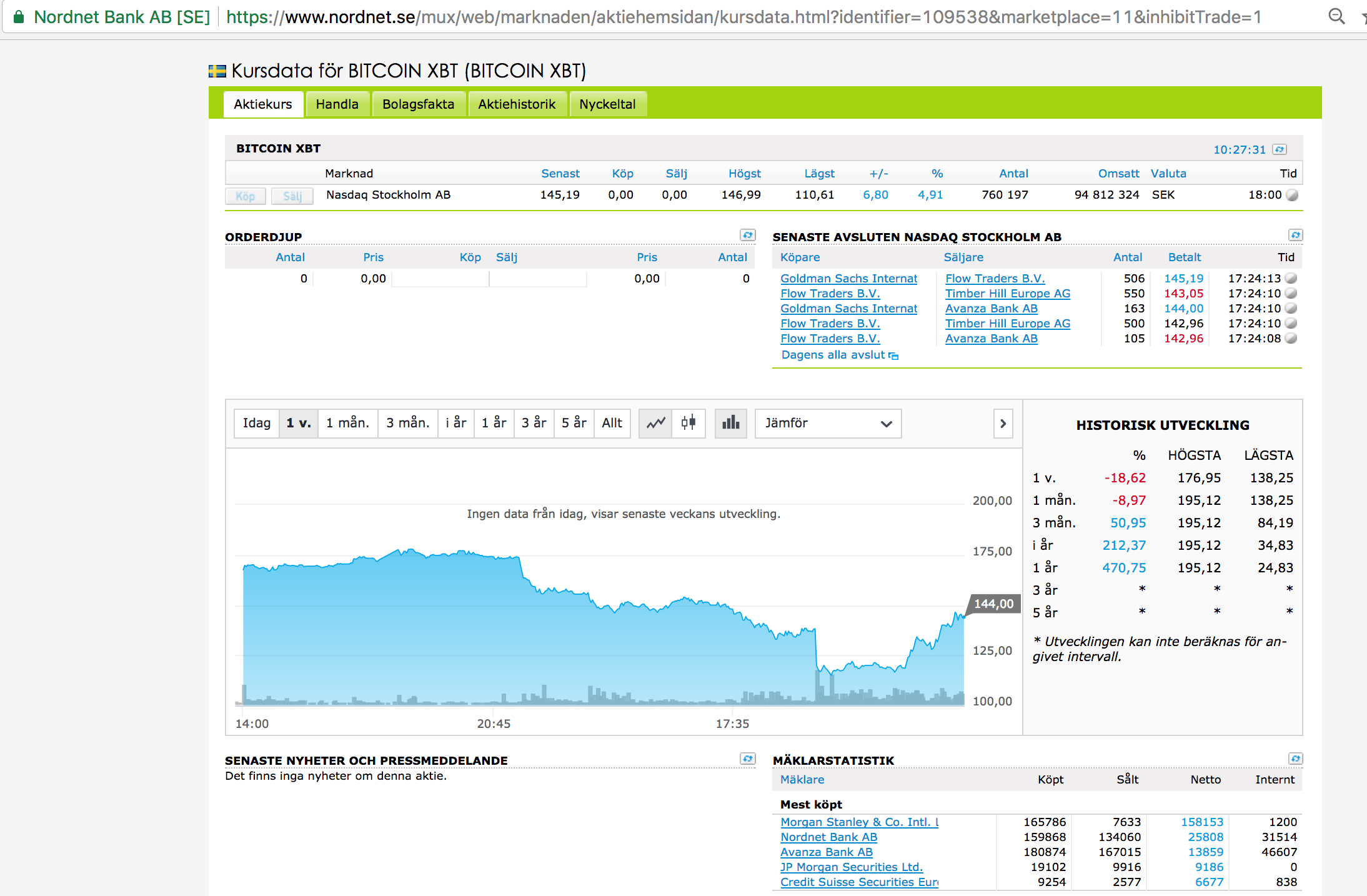This screenshot has width=1367, height=896.
Task: Open Credit Suisse Securities broker link
Action: tap(859, 882)
